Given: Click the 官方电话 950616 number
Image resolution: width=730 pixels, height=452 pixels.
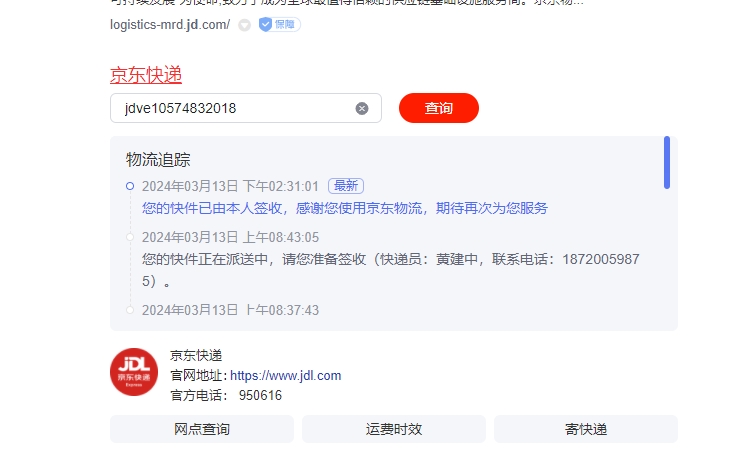Looking at the screenshot, I should pyautogui.click(x=260, y=395).
